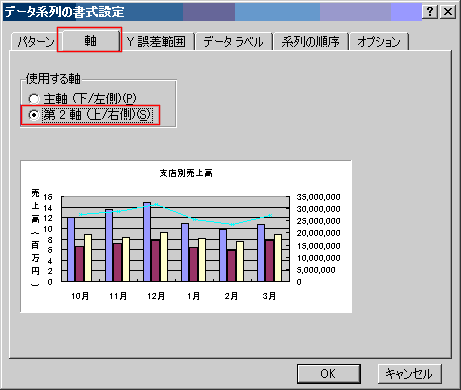461x390 pixels.
Task: Click the 1月 category label in the preview
Action: 193,296
